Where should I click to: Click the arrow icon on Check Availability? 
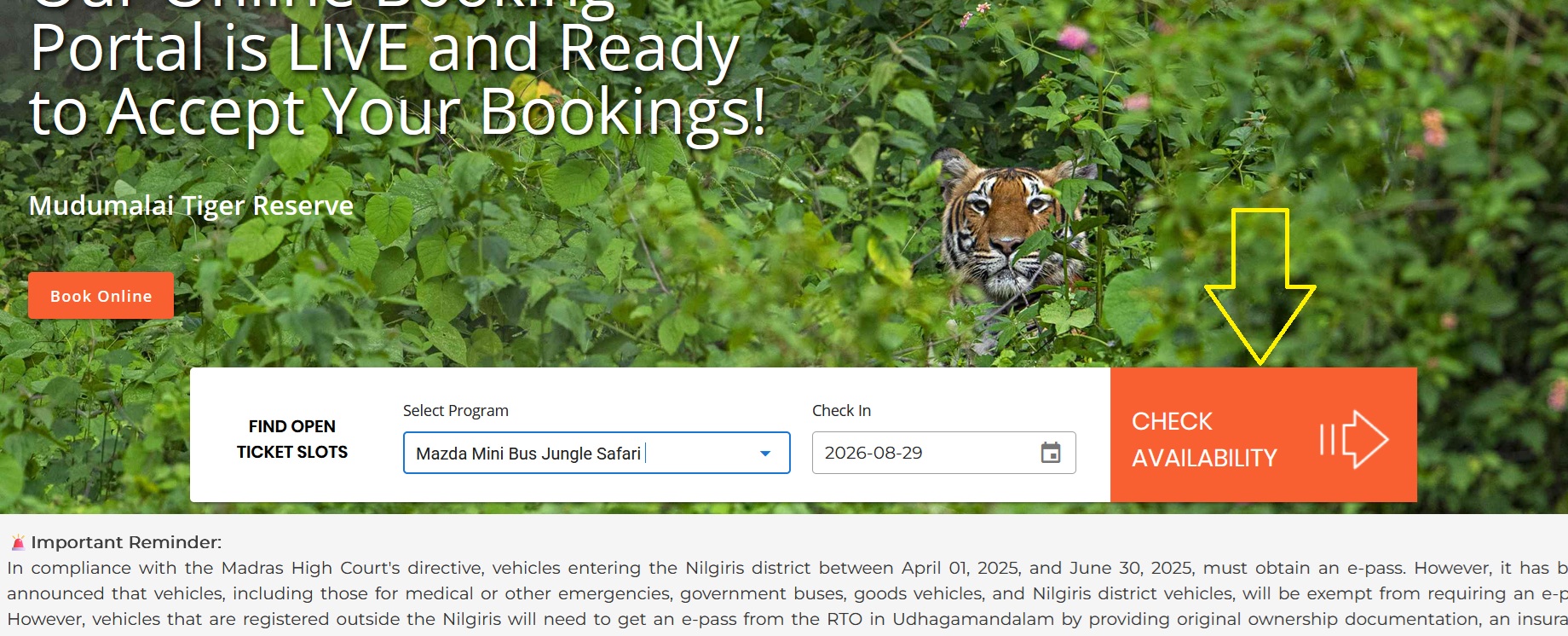[x=1354, y=440]
